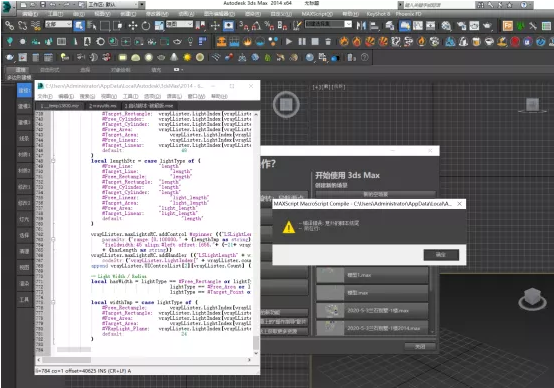Click the new empty scene button in welcome screen
Screen dimensions: 554x388
(375, 194)
